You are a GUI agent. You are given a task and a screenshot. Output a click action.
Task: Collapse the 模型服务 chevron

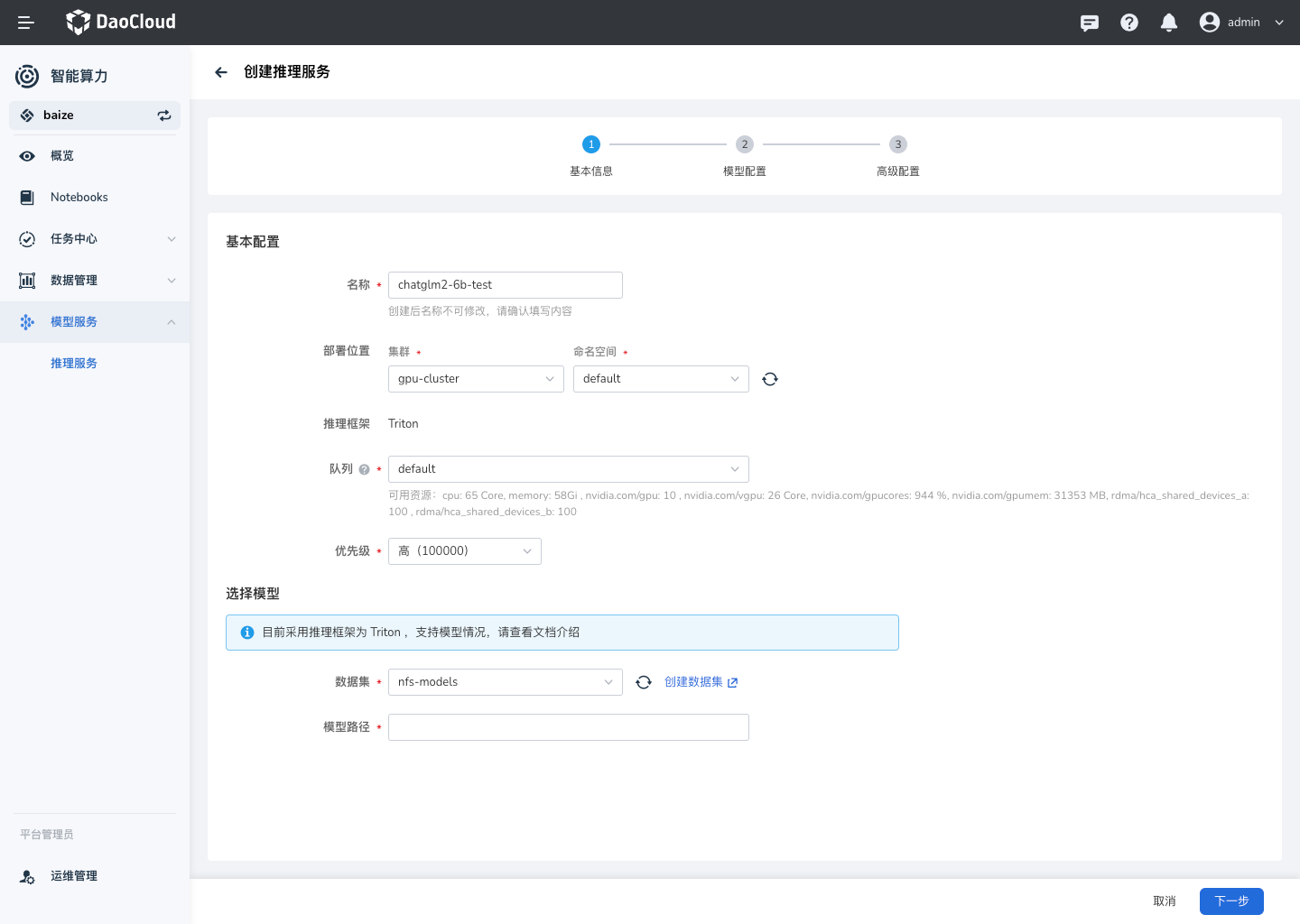[172, 322]
